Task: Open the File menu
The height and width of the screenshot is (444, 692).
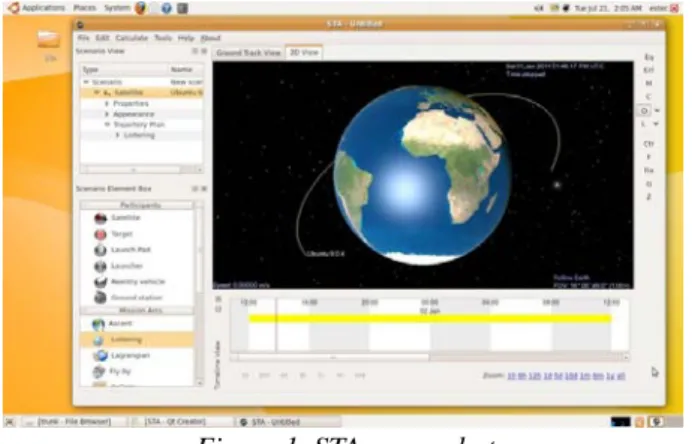Action: (83, 38)
